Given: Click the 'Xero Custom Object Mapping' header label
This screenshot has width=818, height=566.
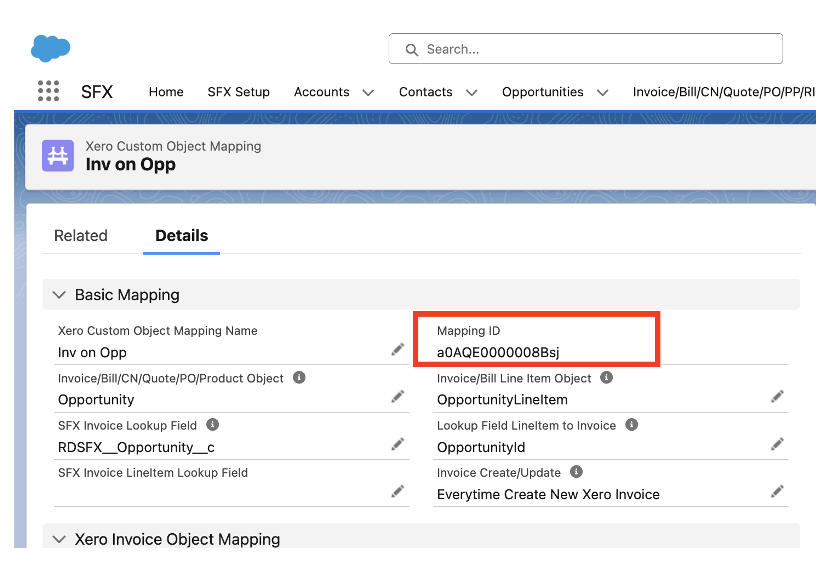Looking at the screenshot, I should (173, 146).
